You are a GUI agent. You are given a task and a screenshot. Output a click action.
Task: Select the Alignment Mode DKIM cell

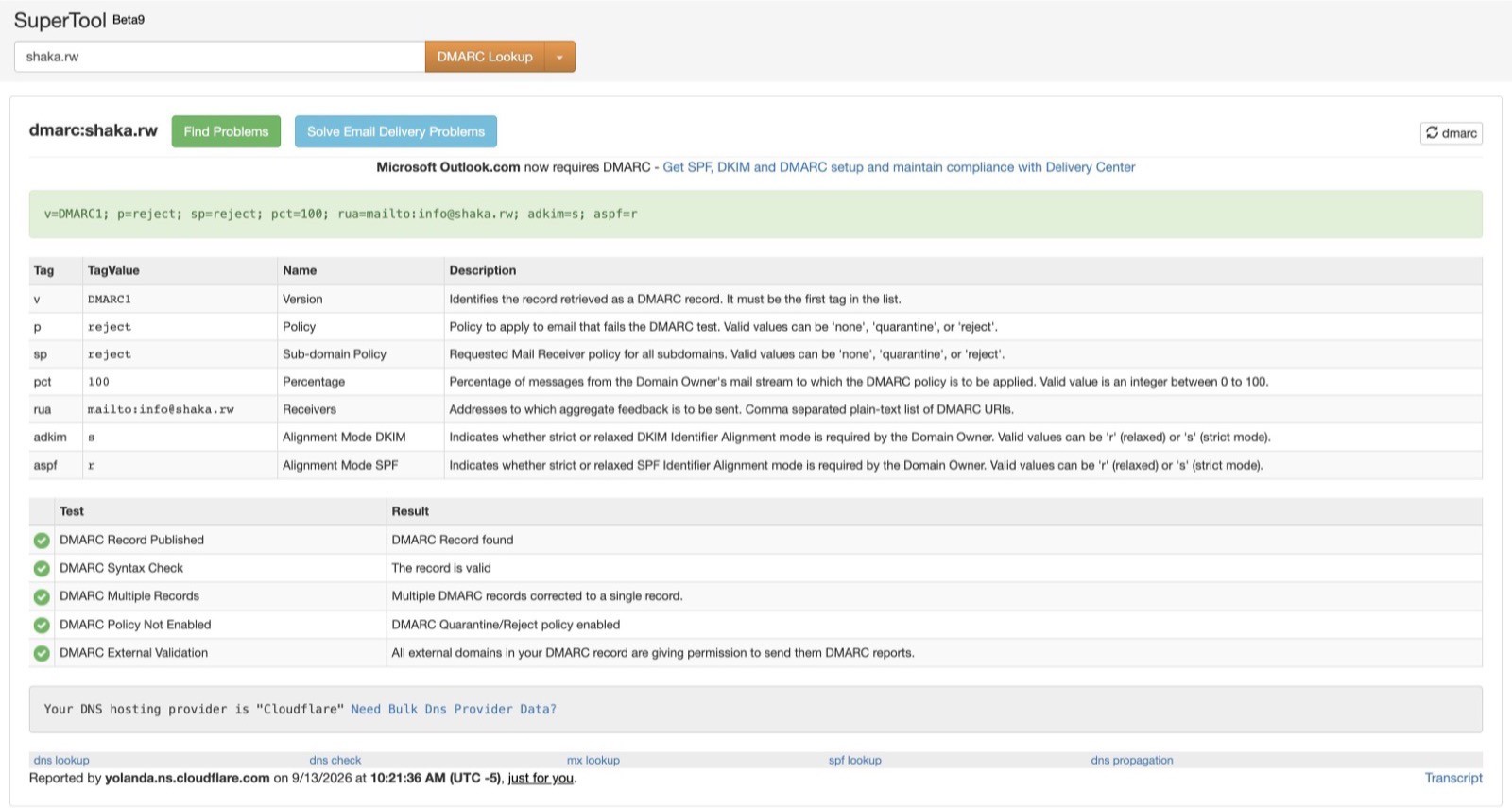[x=344, y=438]
